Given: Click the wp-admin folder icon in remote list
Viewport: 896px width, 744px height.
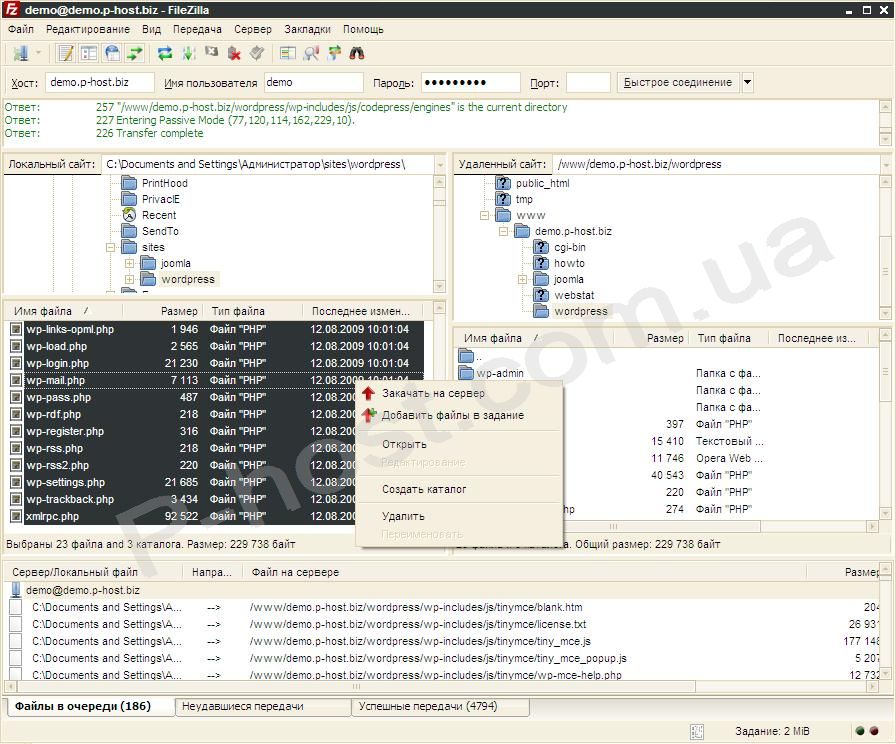Looking at the screenshot, I should (467, 373).
